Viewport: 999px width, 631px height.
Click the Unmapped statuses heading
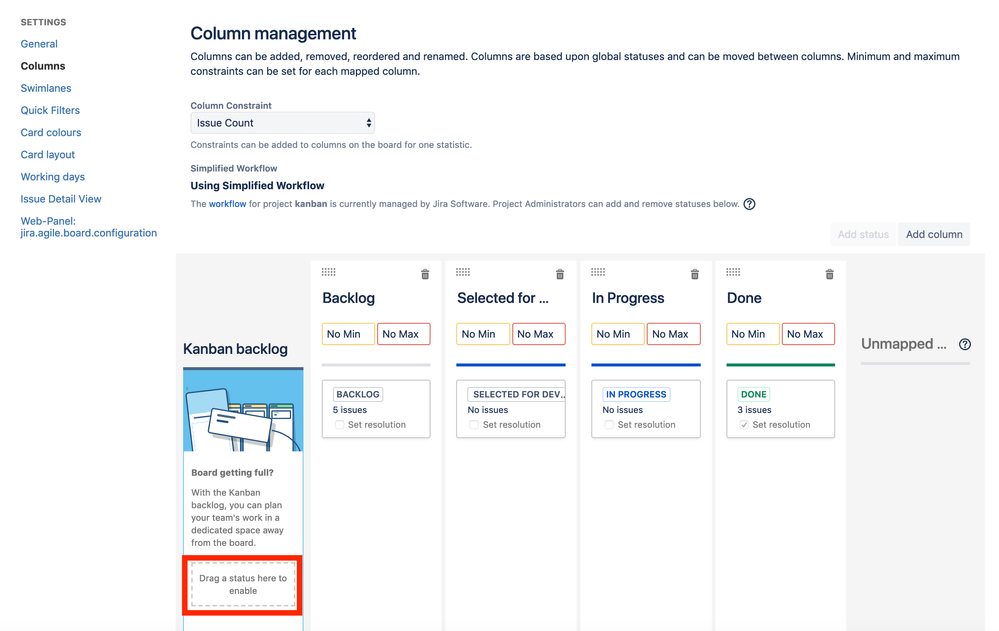[x=904, y=344]
